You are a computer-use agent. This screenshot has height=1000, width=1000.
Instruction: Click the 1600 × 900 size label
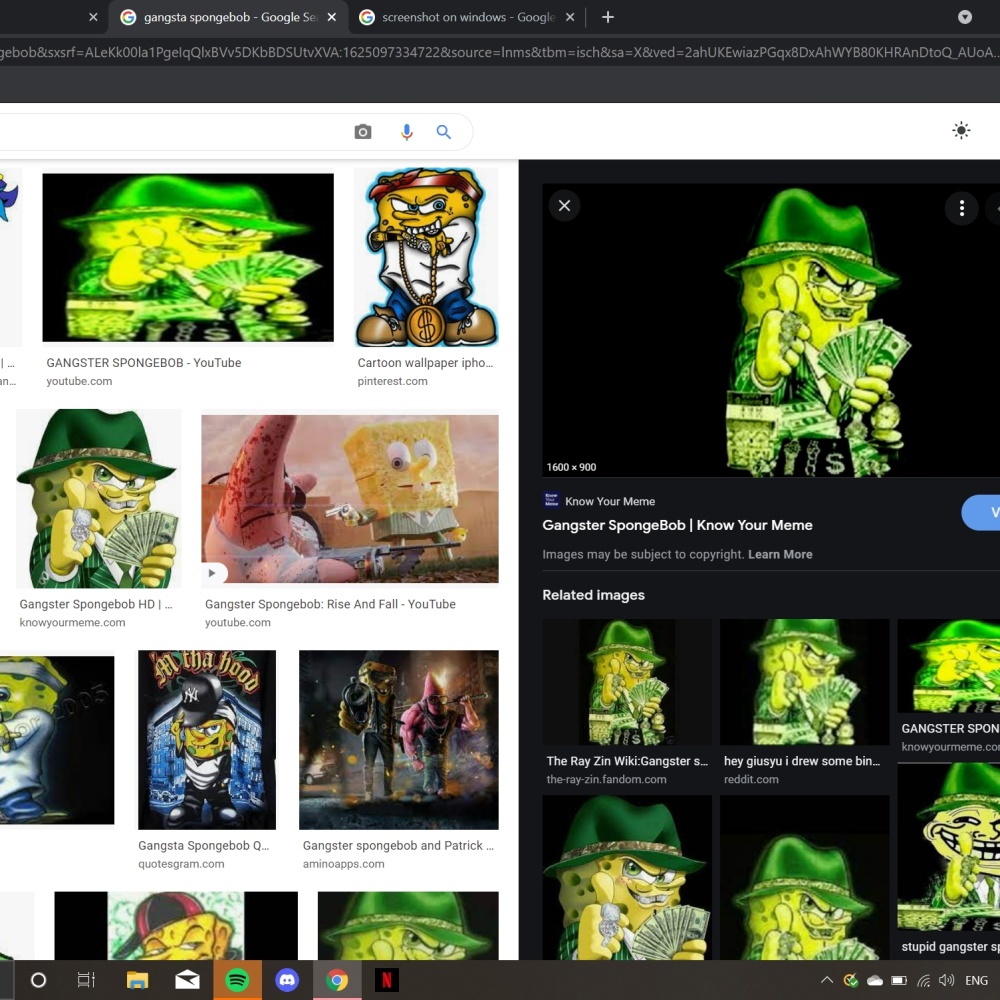point(571,467)
